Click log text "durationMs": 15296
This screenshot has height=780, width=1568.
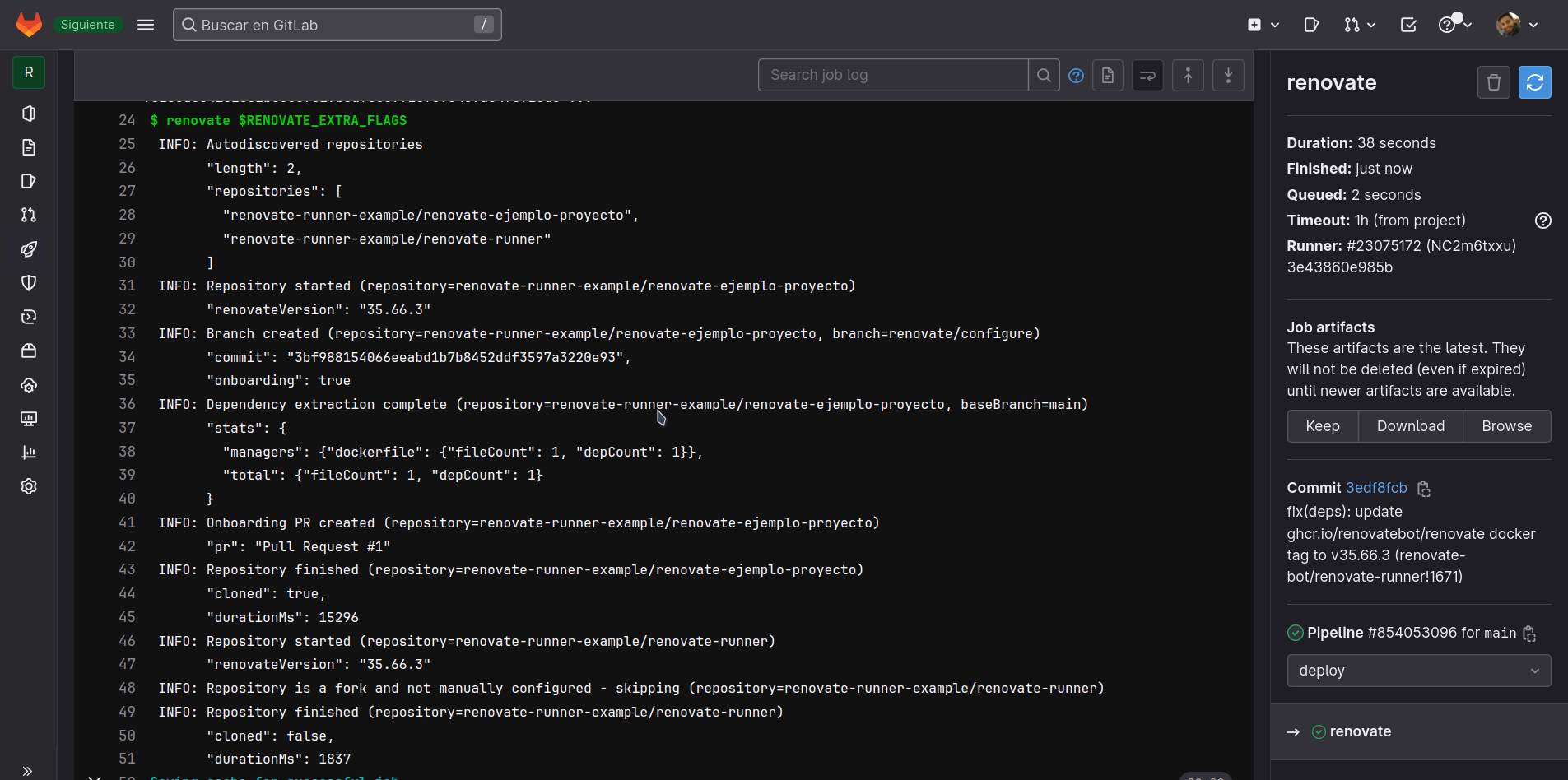point(282,617)
